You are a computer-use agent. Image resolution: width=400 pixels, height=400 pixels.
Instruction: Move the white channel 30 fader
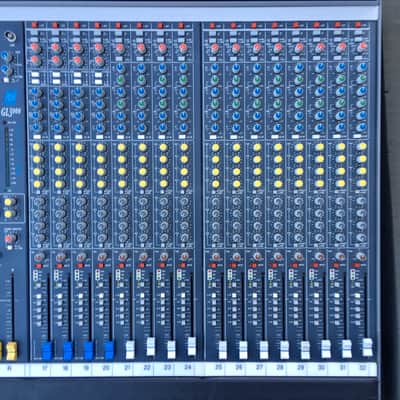coord(326,349)
